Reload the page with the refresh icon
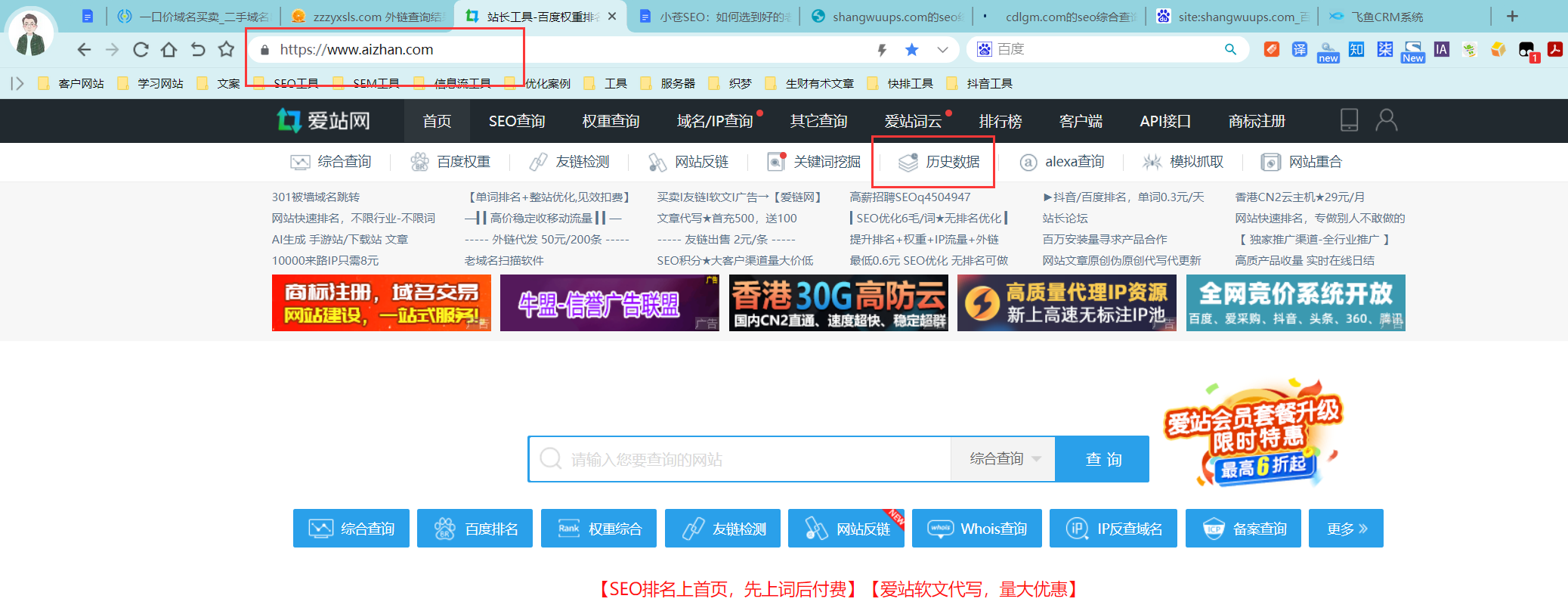 point(141,50)
